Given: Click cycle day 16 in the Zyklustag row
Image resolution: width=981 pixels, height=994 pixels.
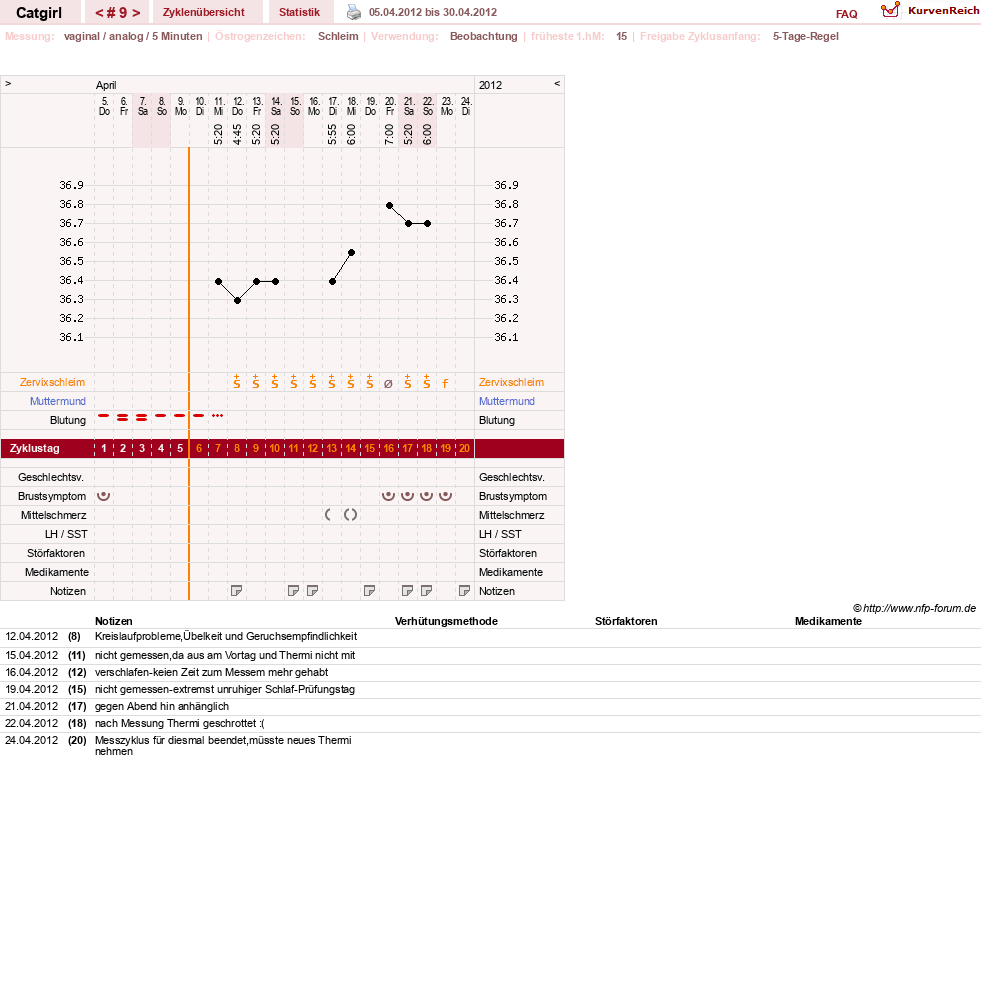Looking at the screenshot, I should 389,448.
